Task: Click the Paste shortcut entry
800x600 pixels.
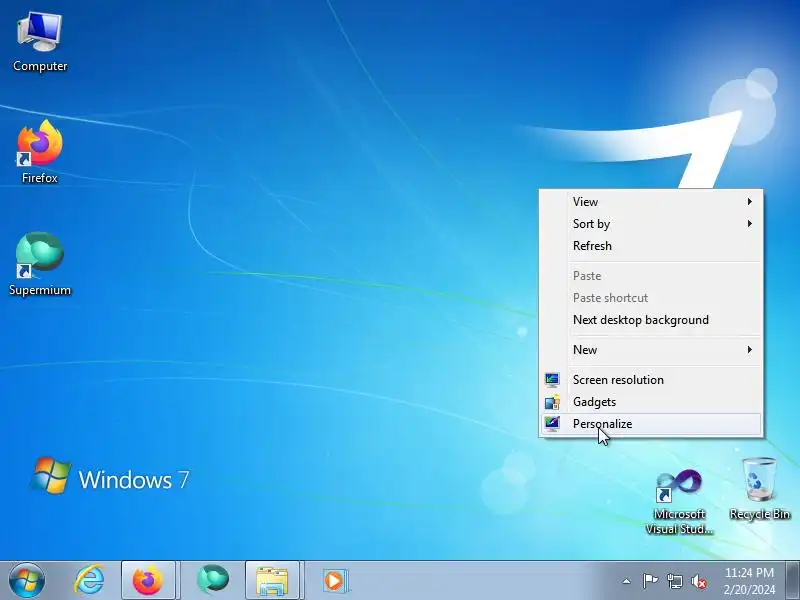Action: click(651, 297)
